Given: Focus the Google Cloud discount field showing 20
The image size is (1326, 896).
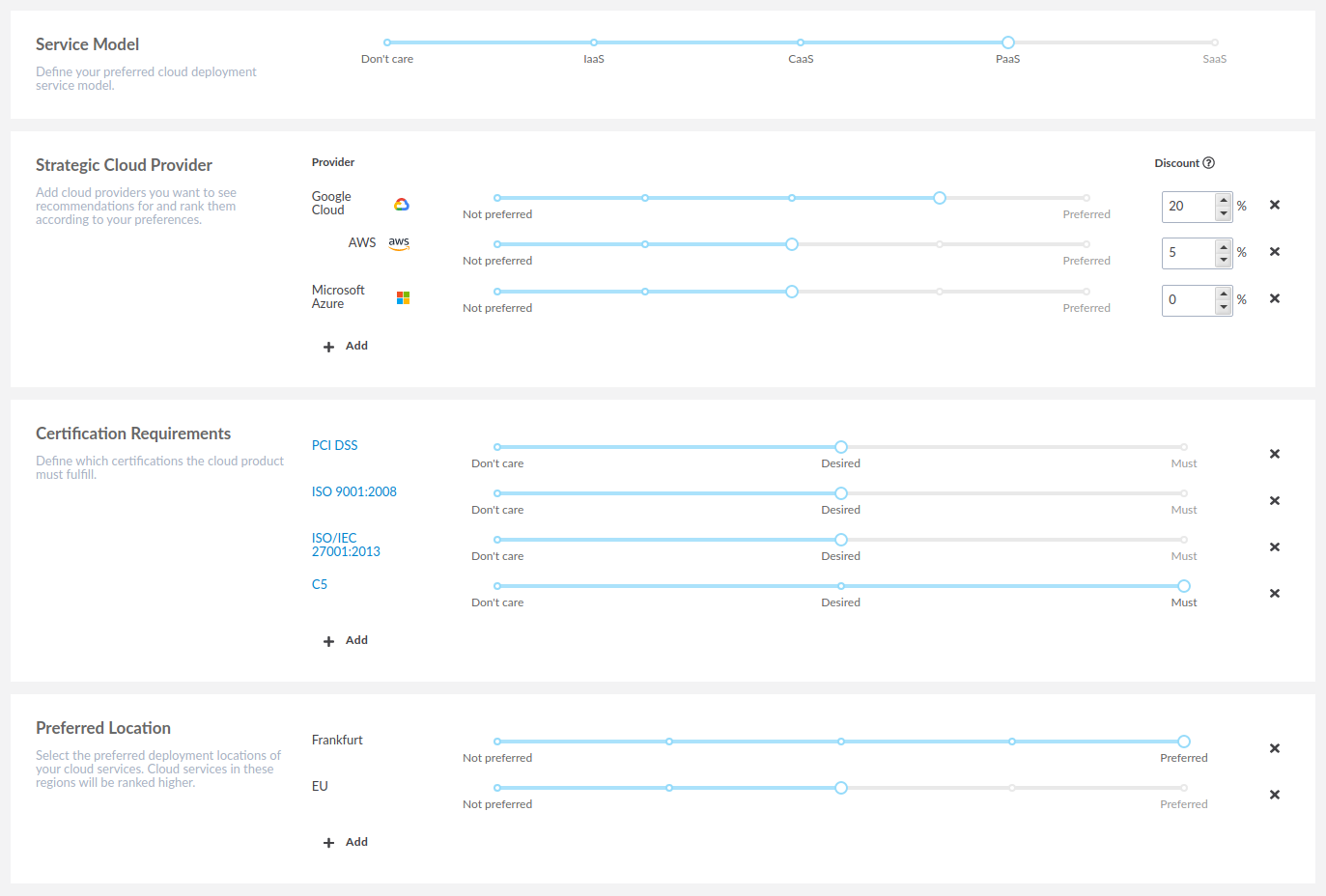Looking at the screenshot, I should coord(1190,207).
